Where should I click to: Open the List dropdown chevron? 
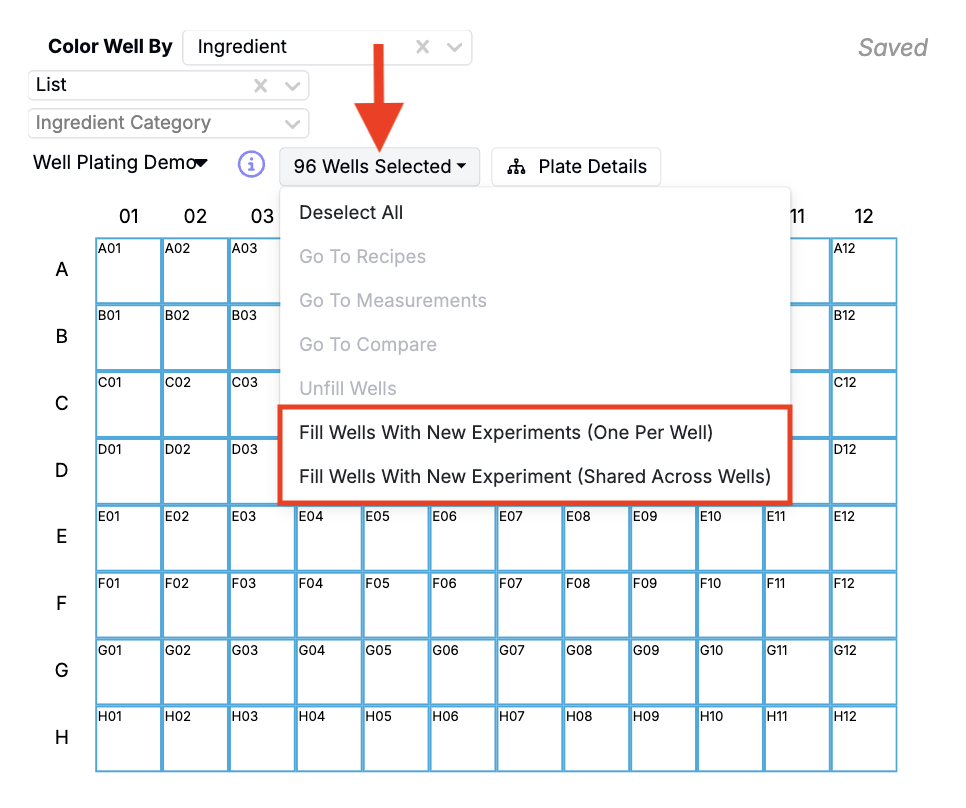[x=293, y=85]
